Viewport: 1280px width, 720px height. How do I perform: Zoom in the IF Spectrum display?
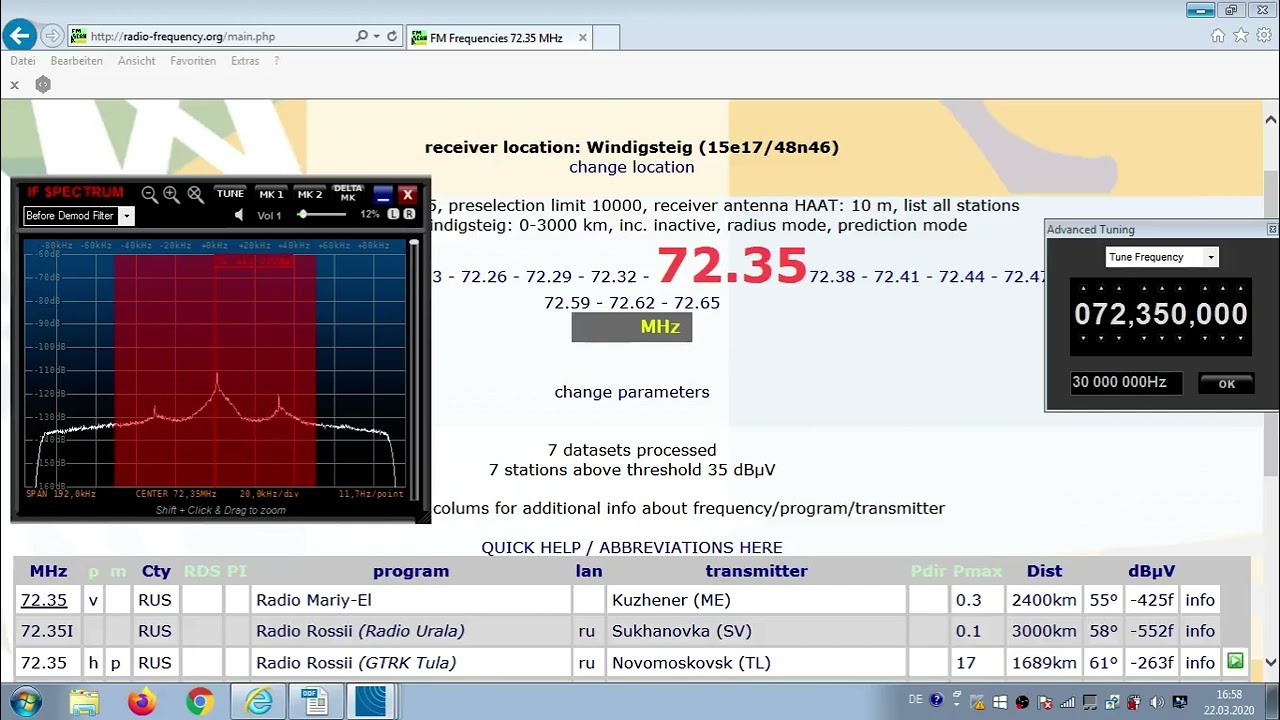[x=171, y=194]
